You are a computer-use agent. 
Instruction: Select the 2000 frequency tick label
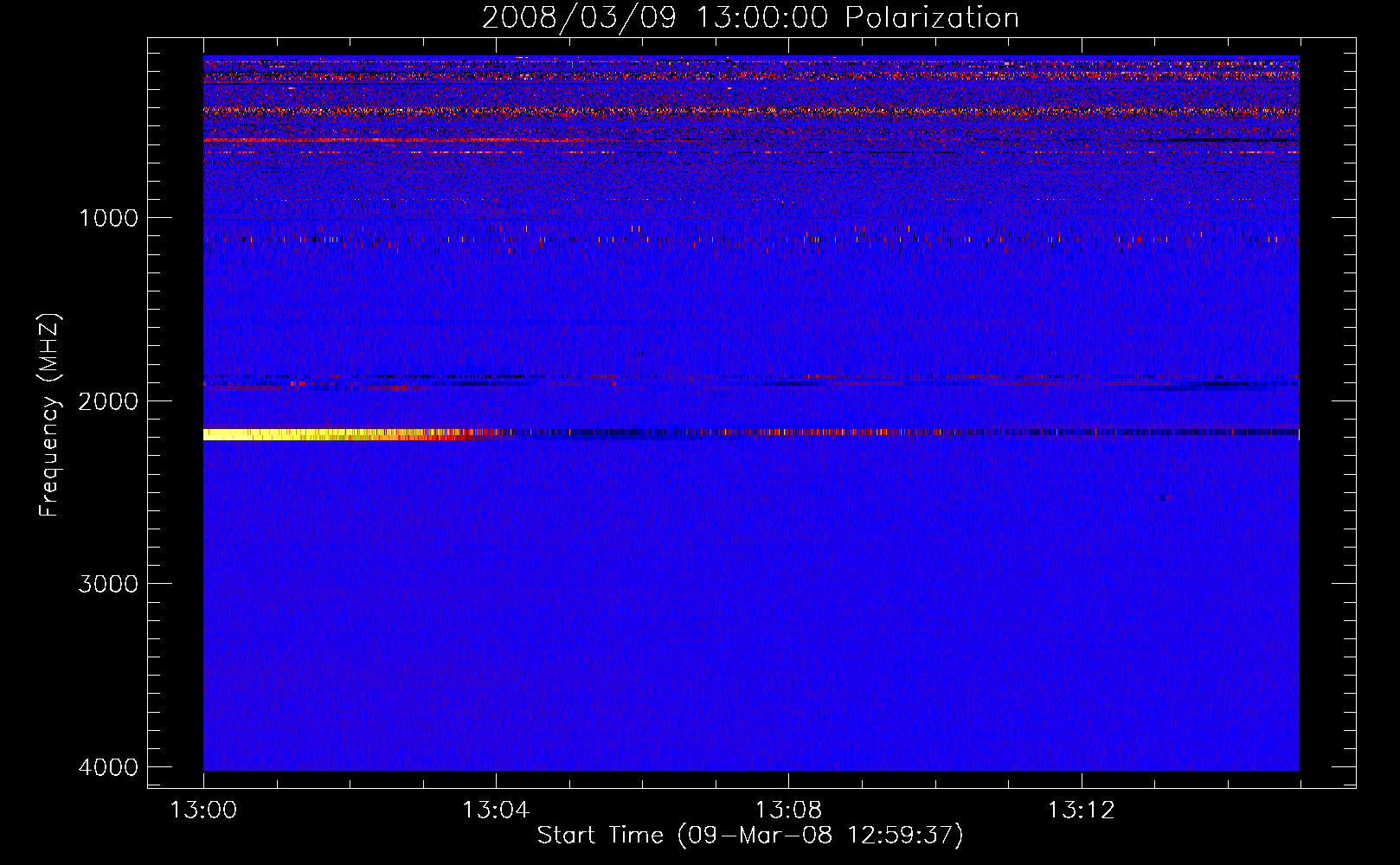point(108,401)
